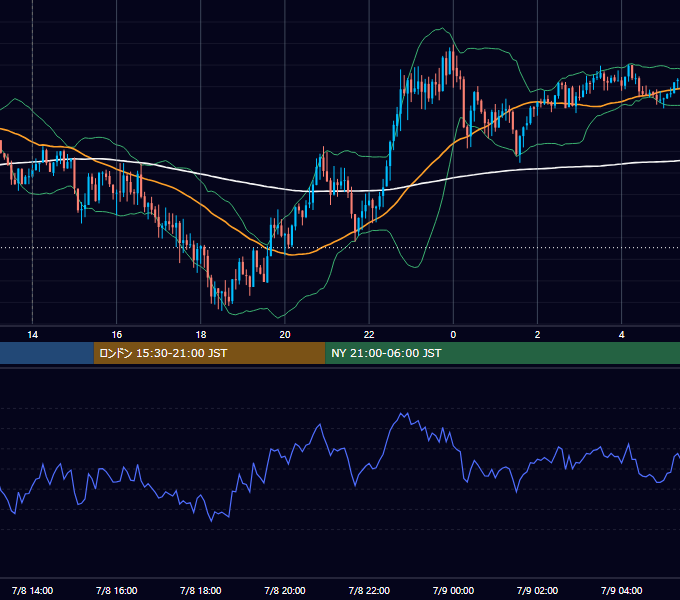680x600 pixels.
Task: Click the 22 hour tick label
Action: click(x=369, y=335)
